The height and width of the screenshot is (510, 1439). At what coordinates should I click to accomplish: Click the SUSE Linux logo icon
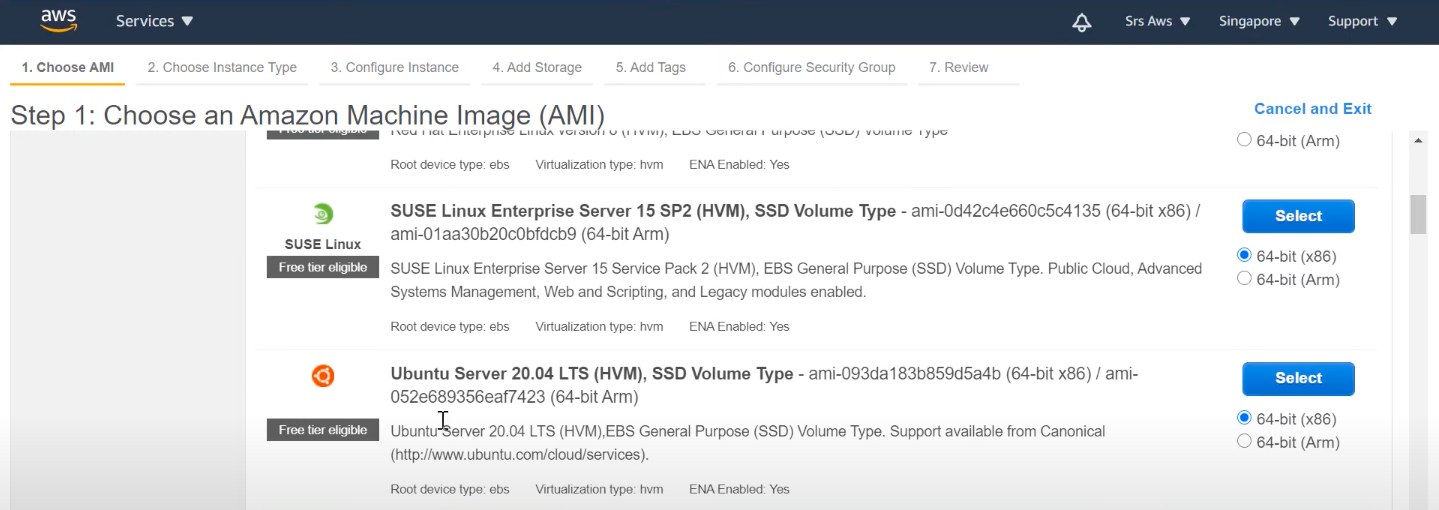tap(322, 214)
